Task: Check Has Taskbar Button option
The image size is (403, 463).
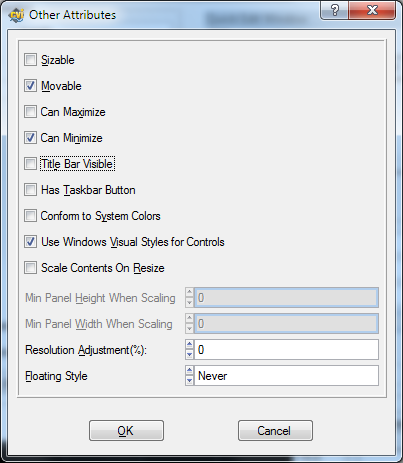Action: coord(30,190)
